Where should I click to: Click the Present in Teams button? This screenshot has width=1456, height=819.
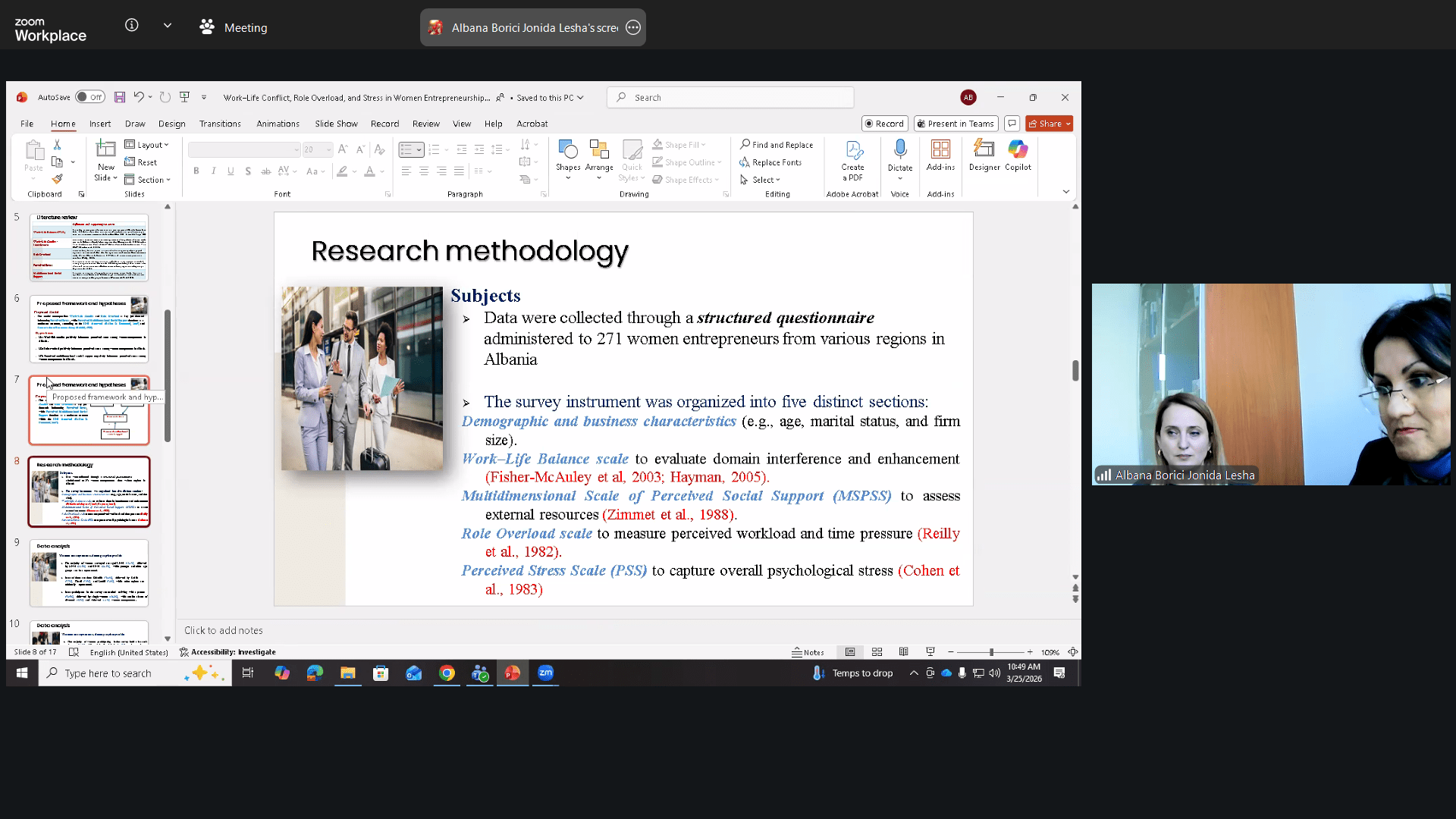click(x=955, y=124)
